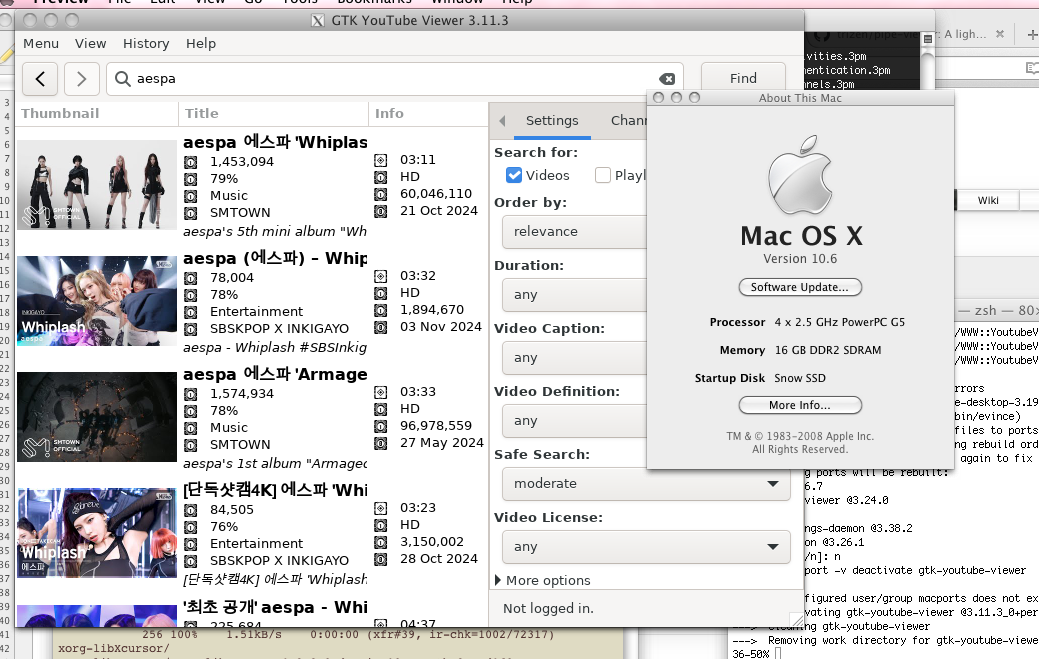Switch to the Channels tab

[628, 121]
